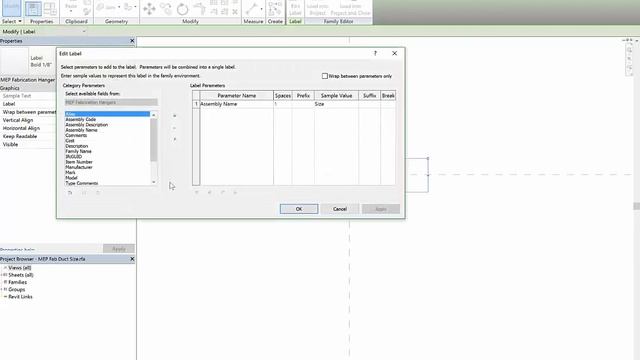This screenshot has height=360, width=640.
Task: Click Apply in the Edit Label dialog
Action: [380, 209]
